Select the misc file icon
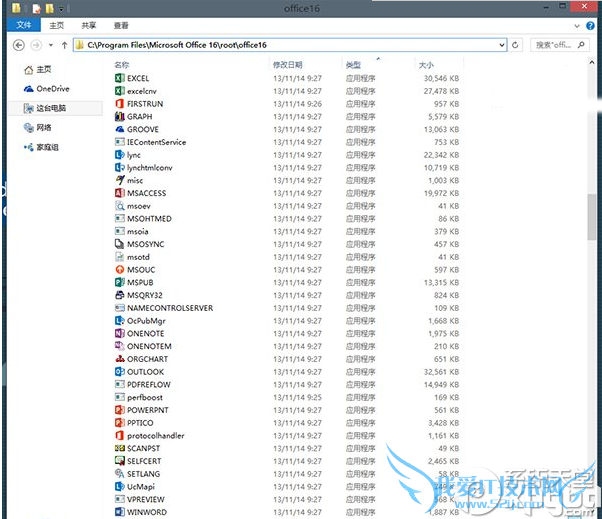 click(120, 180)
